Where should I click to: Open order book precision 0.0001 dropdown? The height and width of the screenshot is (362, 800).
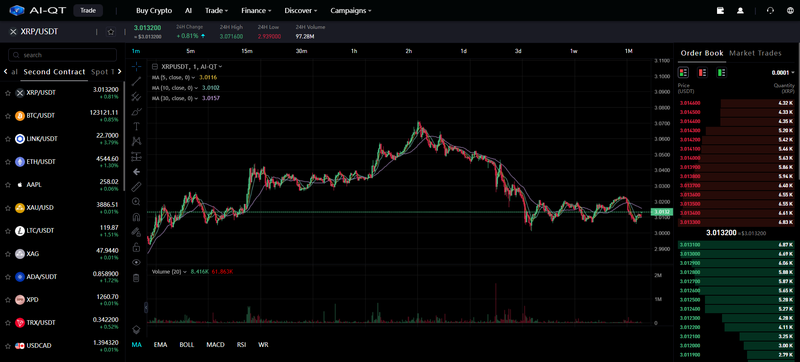pos(784,73)
